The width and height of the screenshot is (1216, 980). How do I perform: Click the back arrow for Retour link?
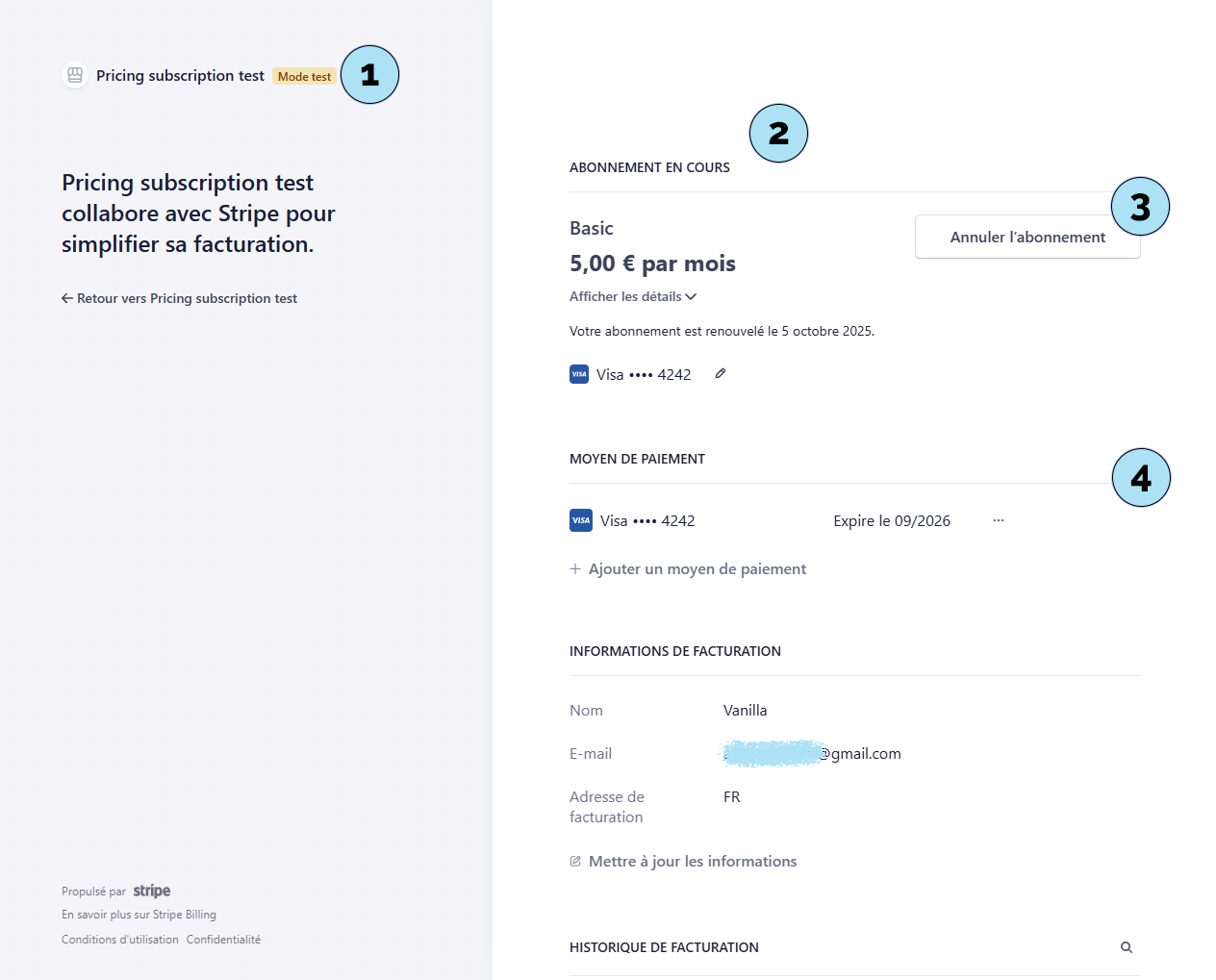67,298
